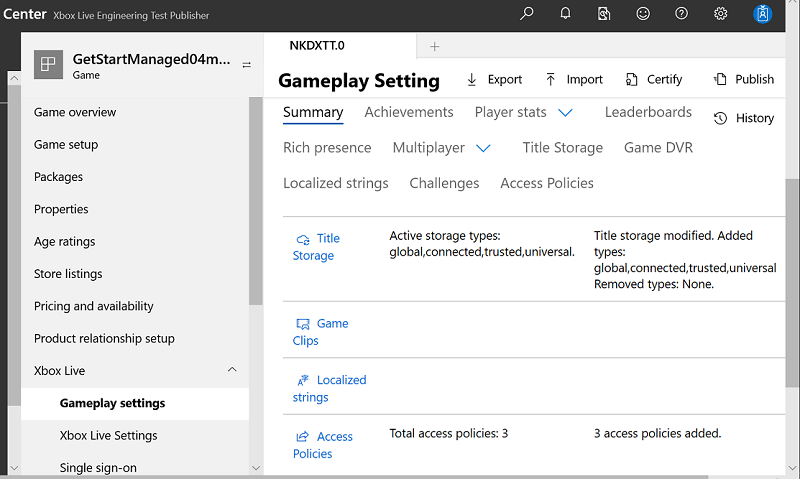This screenshot has height=479, width=800.
Task: Open the search magnifier icon
Action: click(x=527, y=13)
